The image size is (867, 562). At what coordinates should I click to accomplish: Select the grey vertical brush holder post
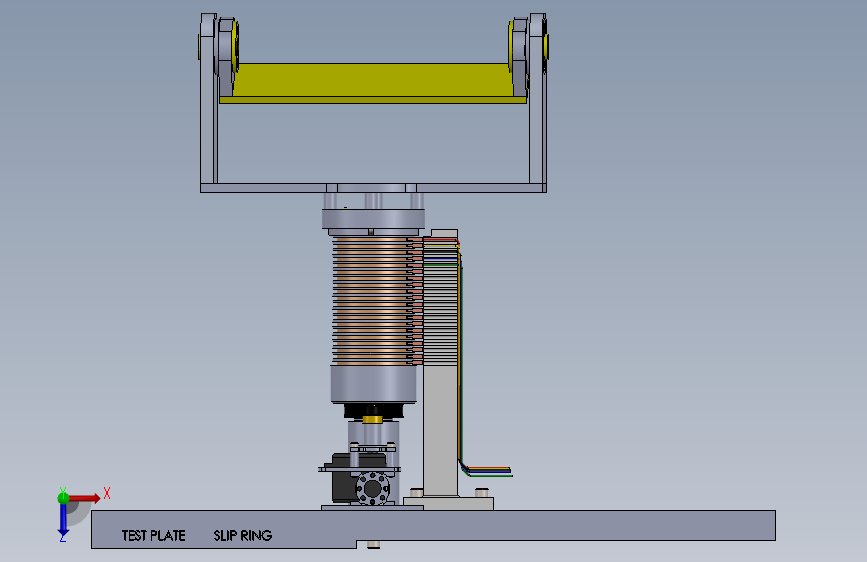coord(441,430)
